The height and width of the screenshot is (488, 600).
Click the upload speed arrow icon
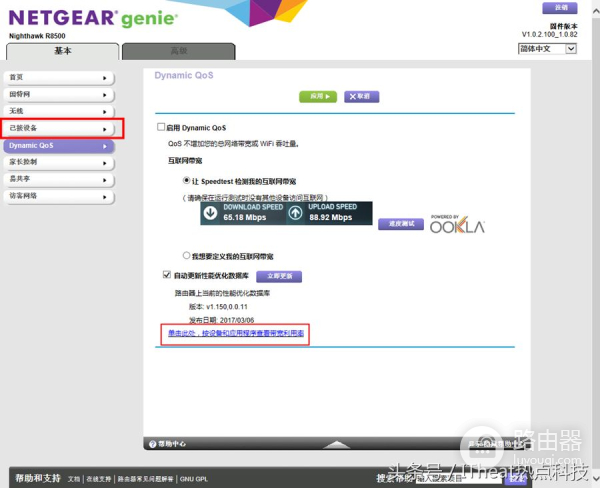pos(295,213)
